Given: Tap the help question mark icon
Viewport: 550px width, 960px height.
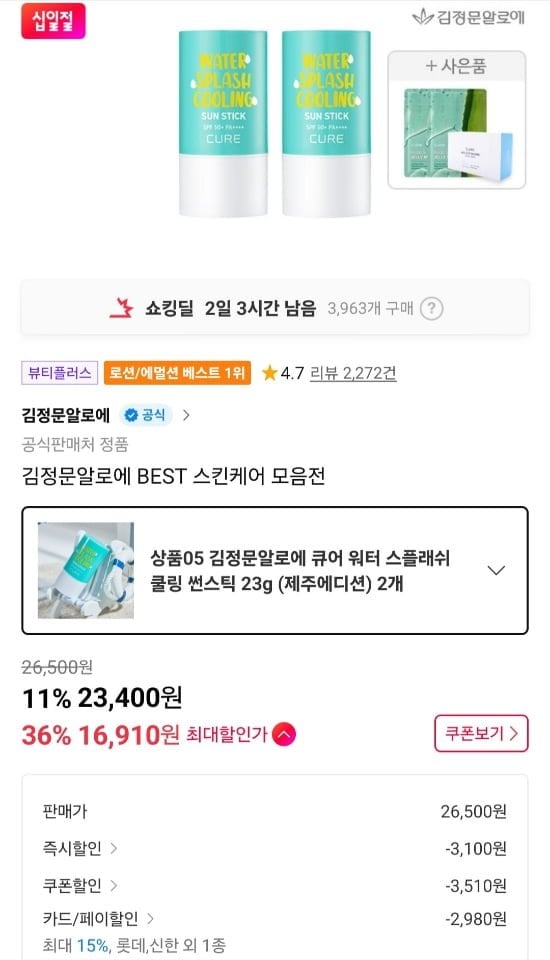Looking at the screenshot, I should coord(431,309).
